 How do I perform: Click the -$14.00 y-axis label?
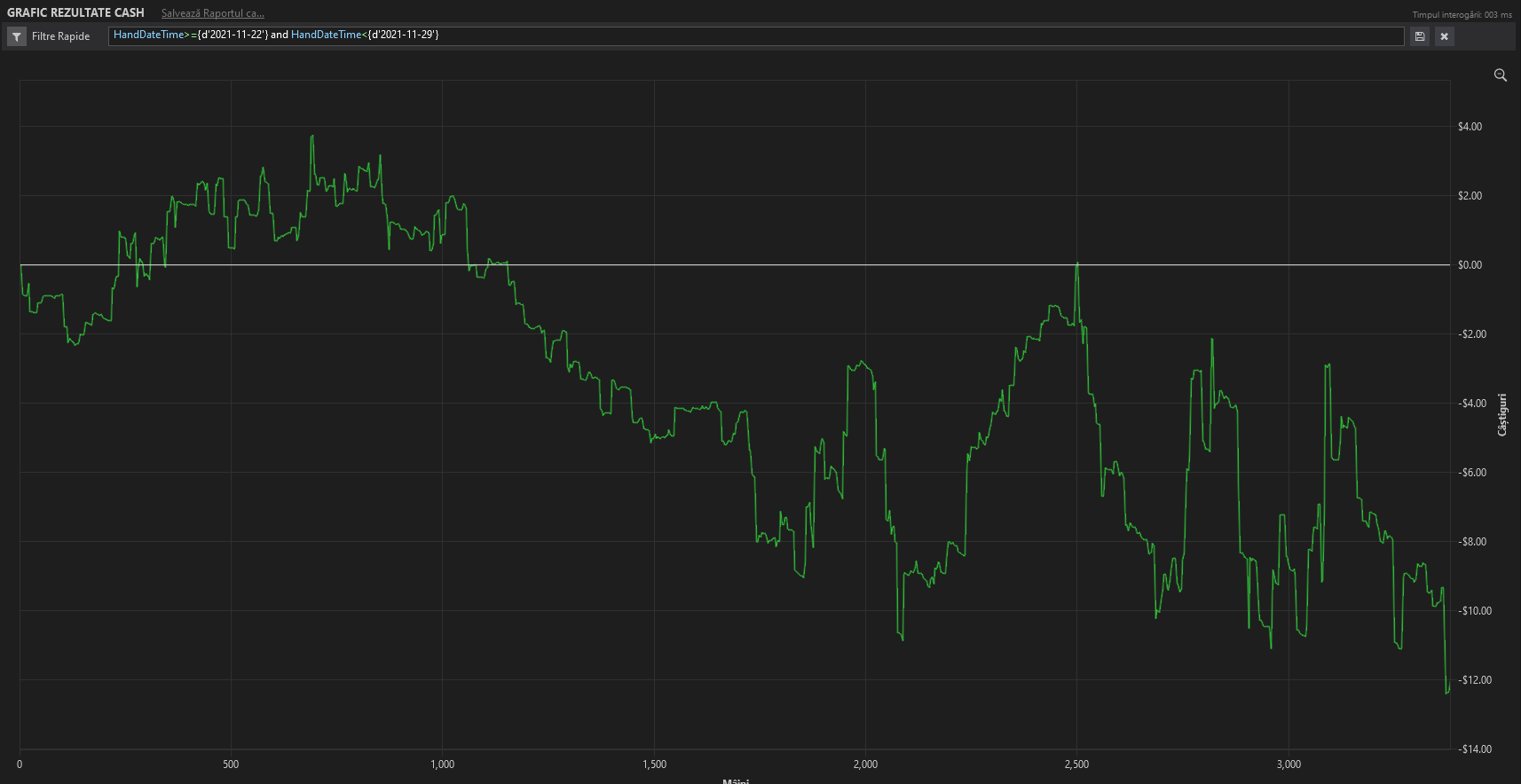(1474, 749)
